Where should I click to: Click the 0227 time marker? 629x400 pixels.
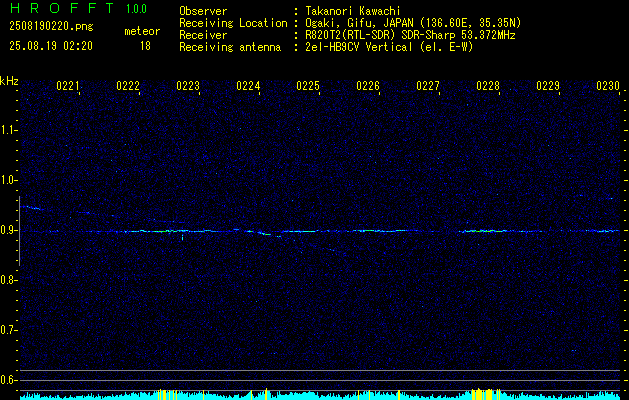coord(428,86)
